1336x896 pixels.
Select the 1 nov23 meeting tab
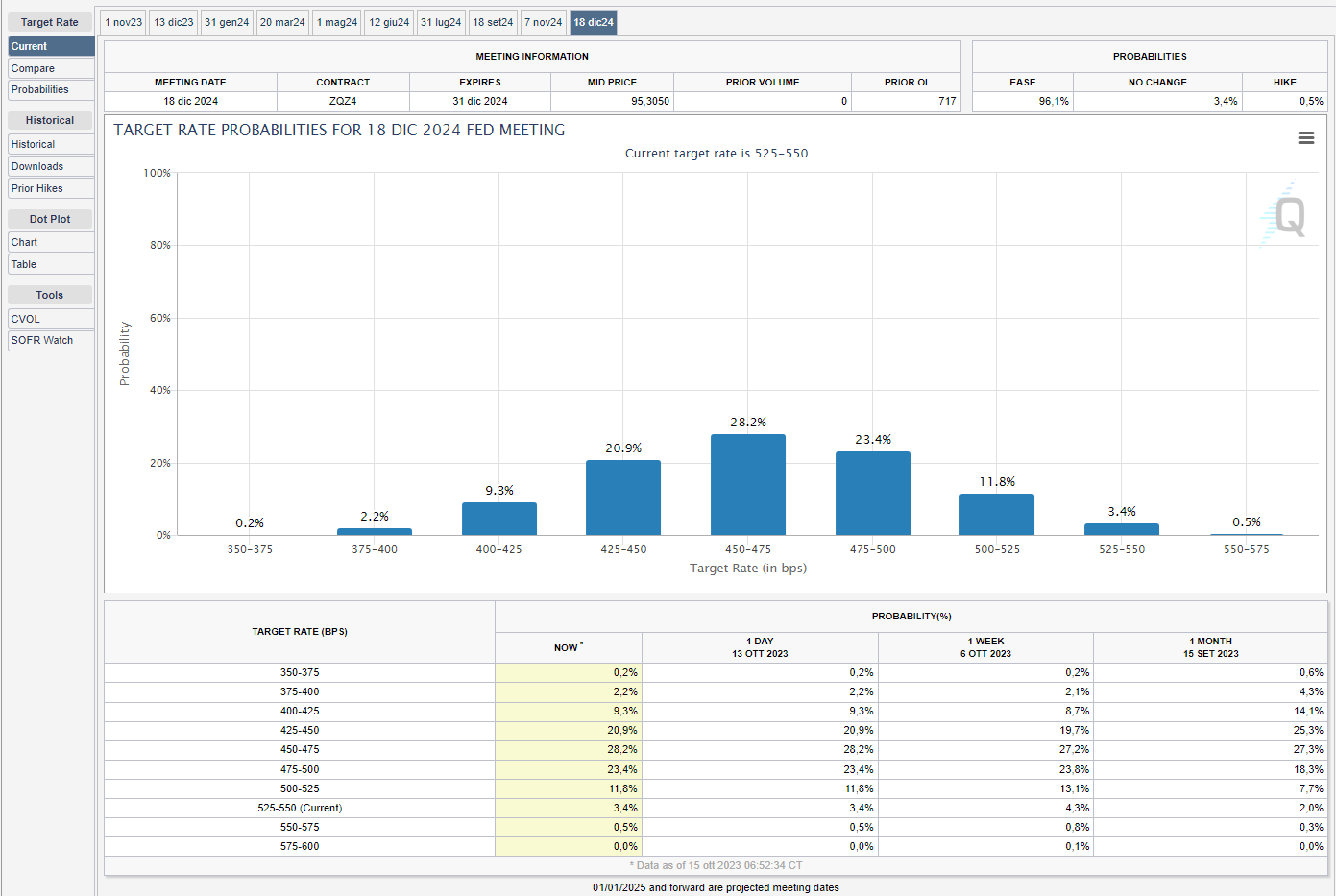pyautogui.click(x=124, y=22)
